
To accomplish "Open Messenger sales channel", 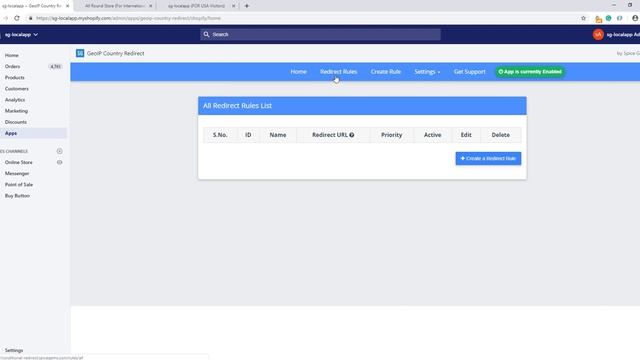I will click(x=17, y=173).
